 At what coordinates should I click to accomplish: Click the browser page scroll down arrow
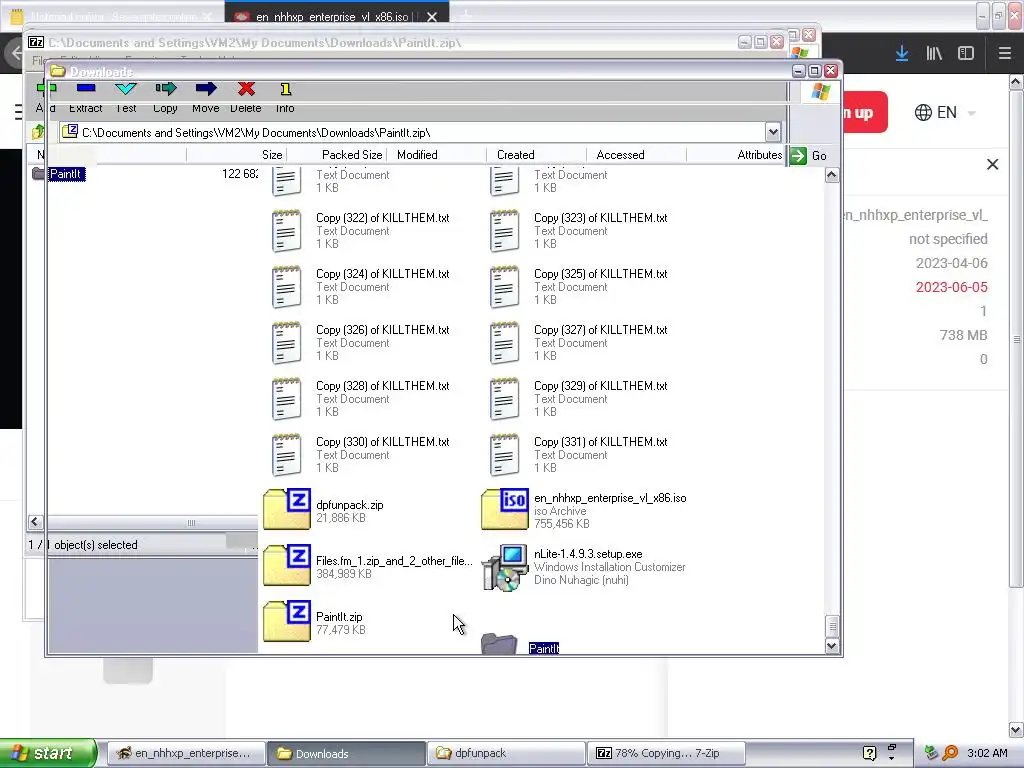point(1016,729)
